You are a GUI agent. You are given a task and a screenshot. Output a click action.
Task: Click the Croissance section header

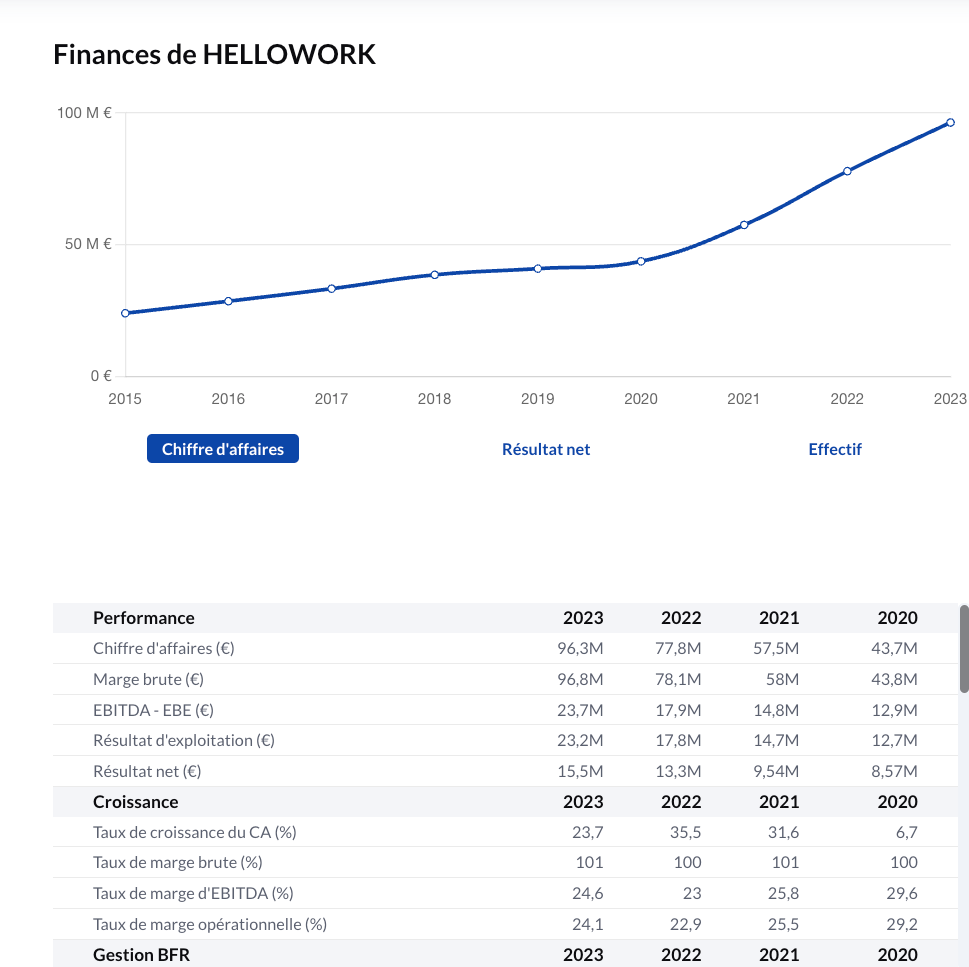[135, 801]
